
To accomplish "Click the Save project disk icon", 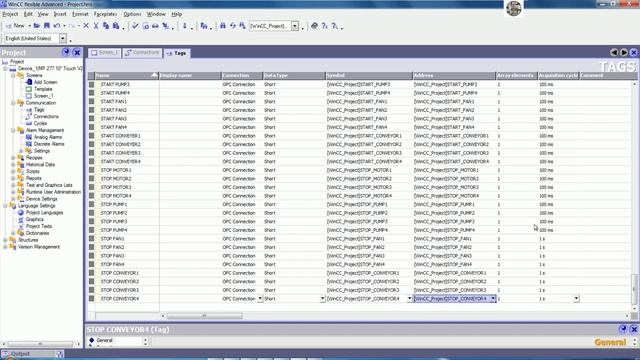I will coord(47,26).
